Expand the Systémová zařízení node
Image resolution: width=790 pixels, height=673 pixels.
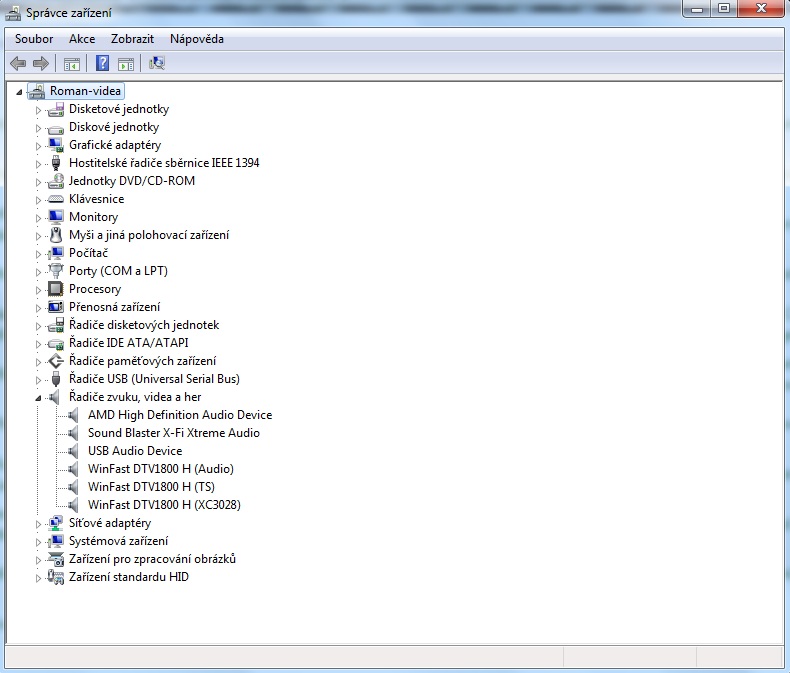click(x=38, y=542)
